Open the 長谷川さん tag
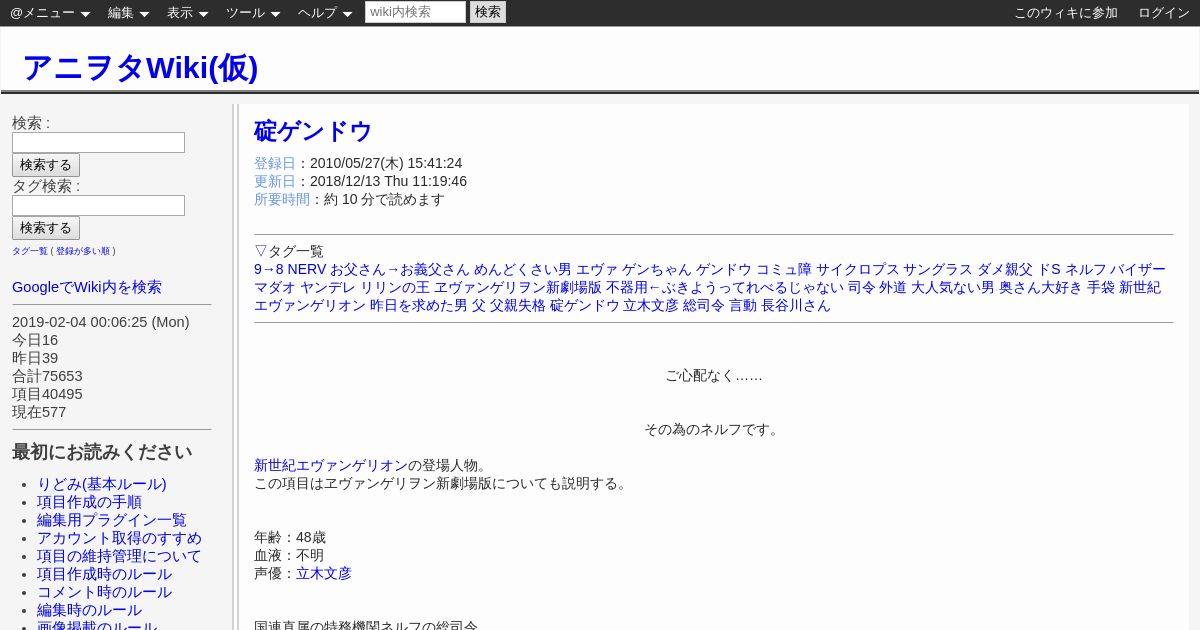This screenshot has width=1200, height=630. click(796, 305)
